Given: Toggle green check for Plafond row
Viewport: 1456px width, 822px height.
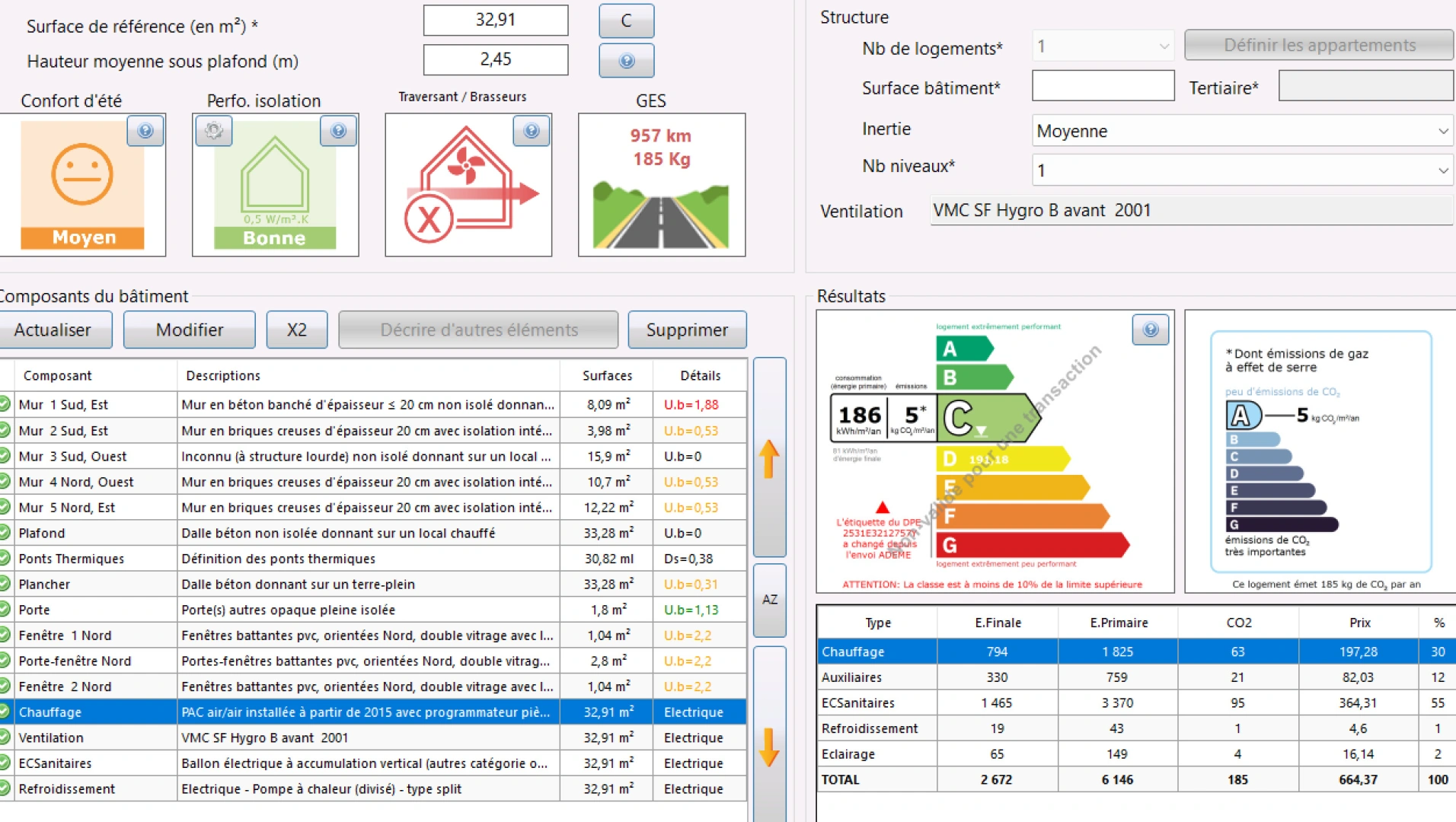Looking at the screenshot, I should coord(5,533).
